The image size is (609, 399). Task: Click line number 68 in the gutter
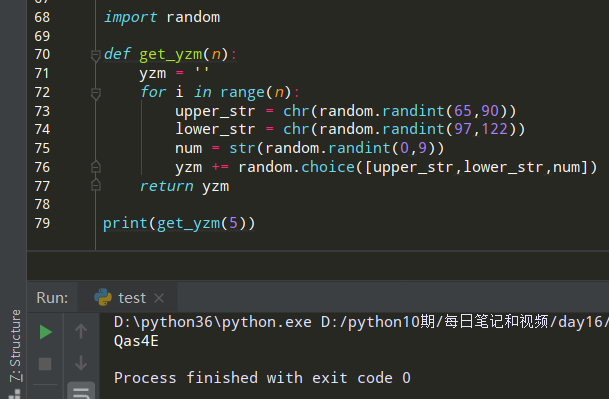(42, 17)
